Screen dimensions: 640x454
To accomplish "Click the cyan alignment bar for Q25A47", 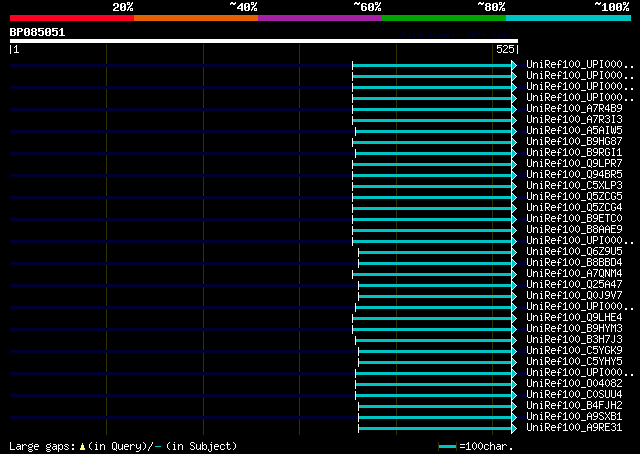I will (x=435, y=285).
